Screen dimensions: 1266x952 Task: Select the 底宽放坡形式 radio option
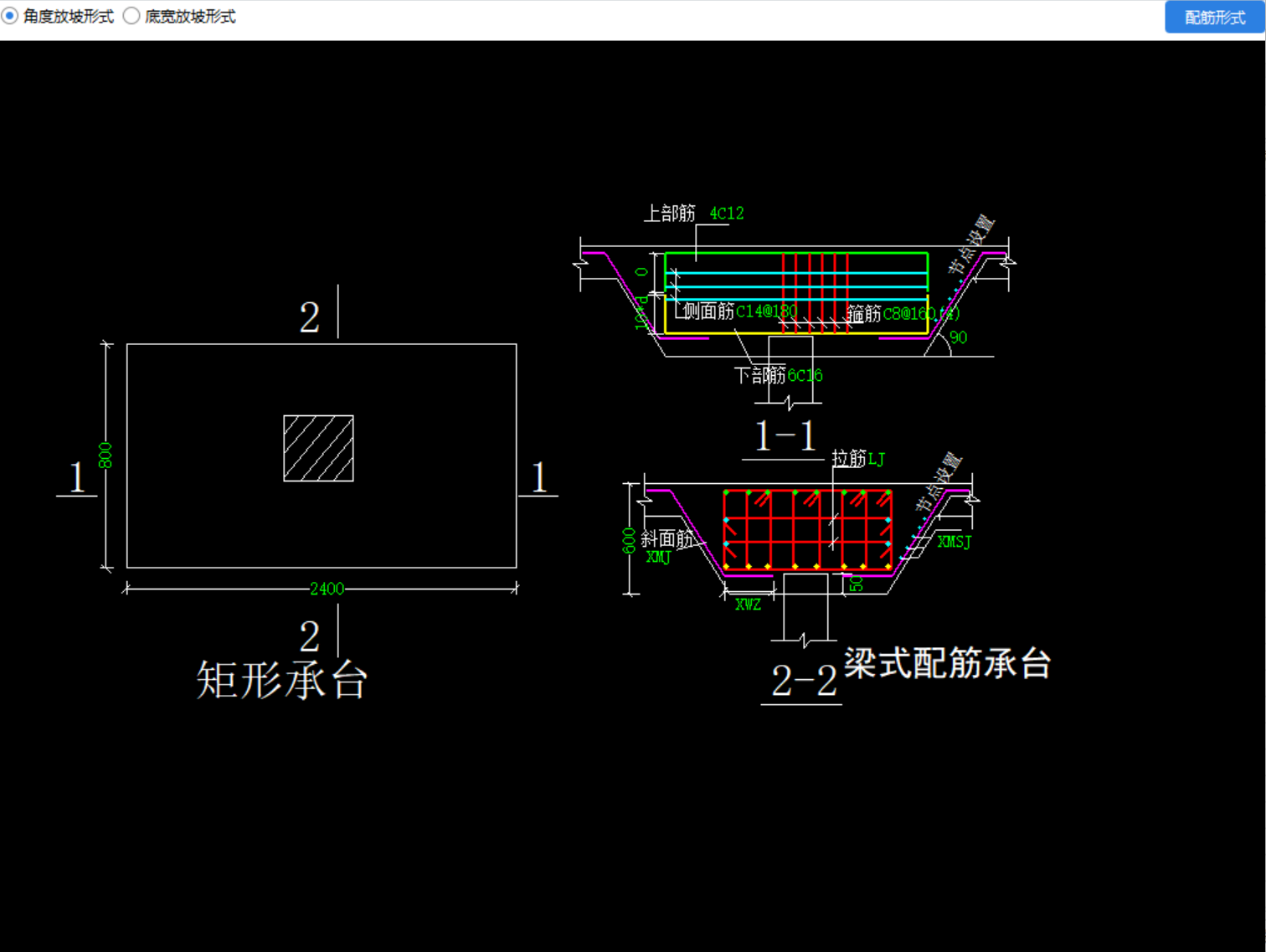179,16
